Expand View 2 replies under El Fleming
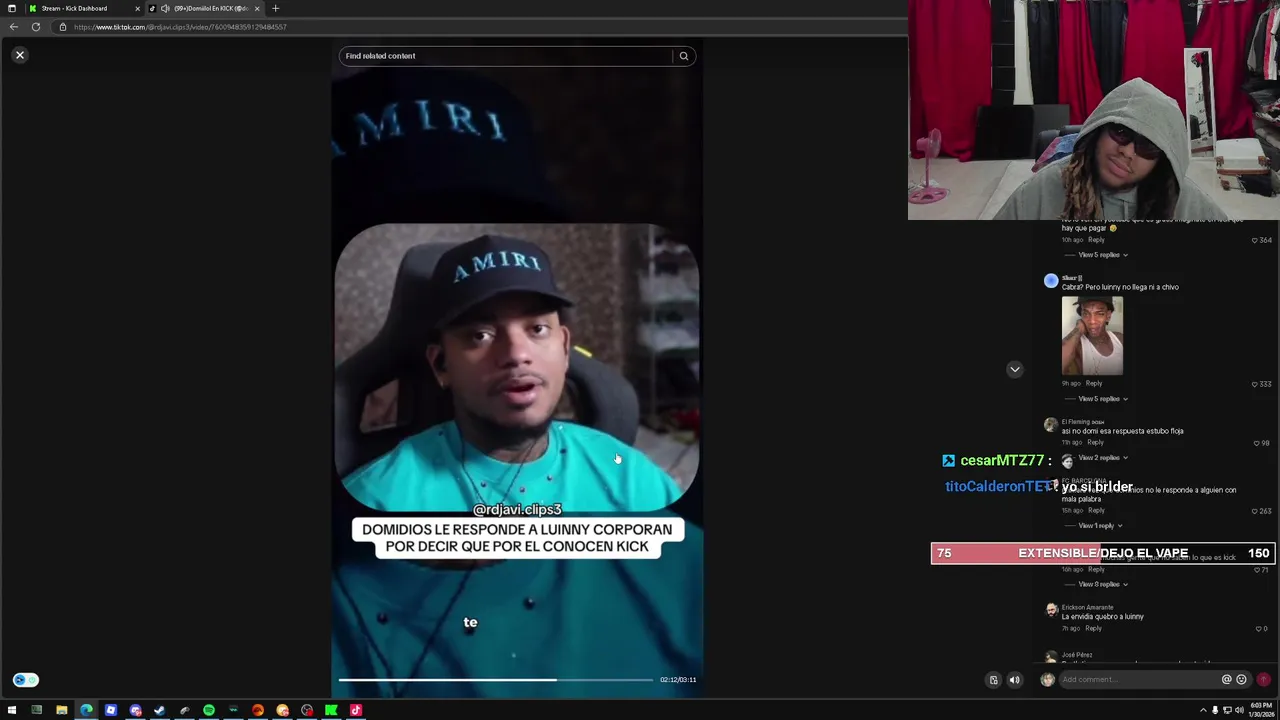1280x720 pixels. click(1103, 458)
